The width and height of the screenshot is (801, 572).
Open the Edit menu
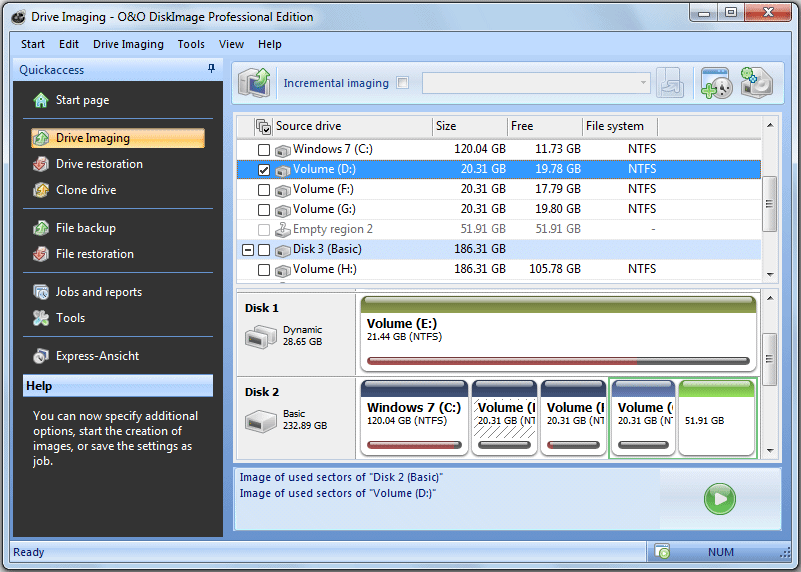point(68,44)
